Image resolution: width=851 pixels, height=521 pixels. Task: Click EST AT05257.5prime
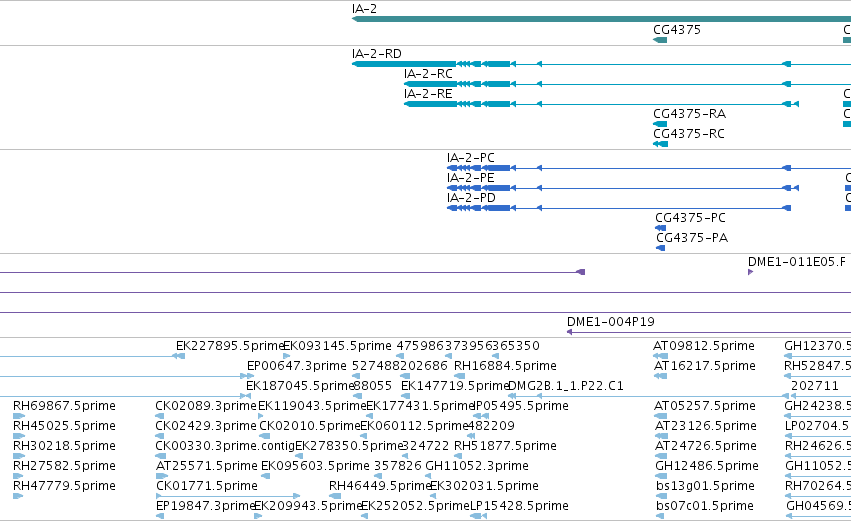[705, 406]
